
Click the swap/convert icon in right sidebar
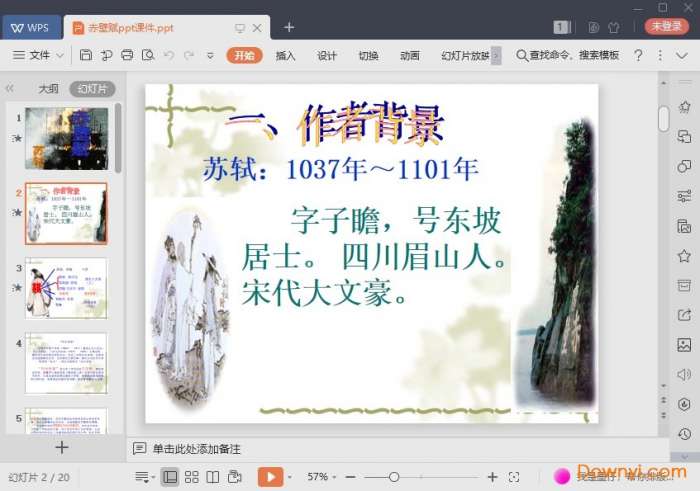[684, 136]
